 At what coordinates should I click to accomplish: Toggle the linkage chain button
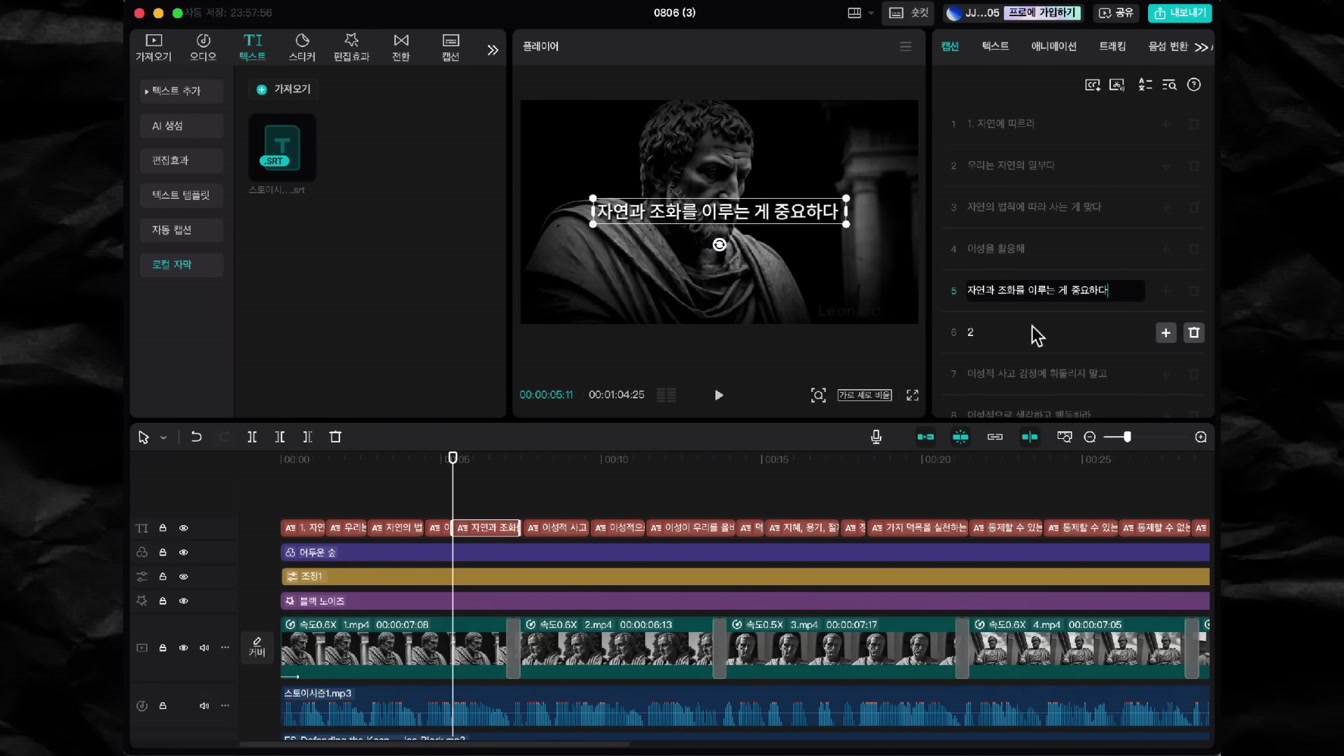click(x=995, y=437)
